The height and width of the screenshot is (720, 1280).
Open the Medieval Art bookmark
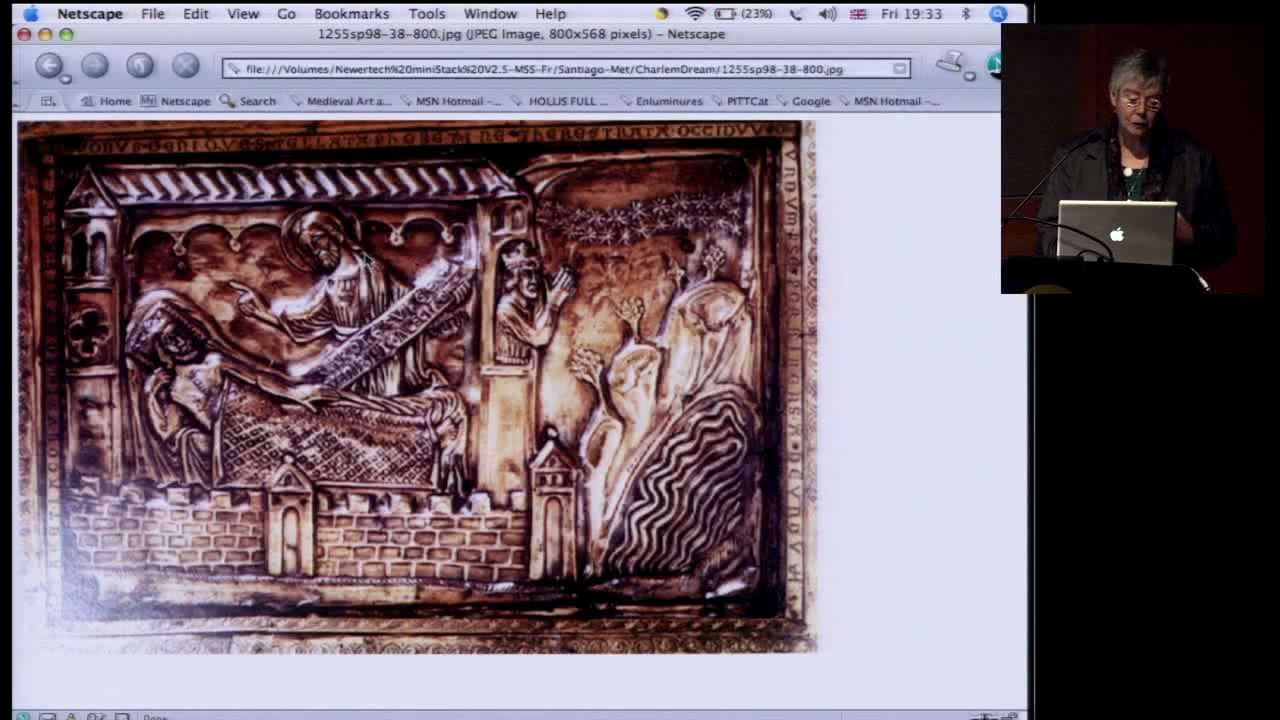[340, 101]
